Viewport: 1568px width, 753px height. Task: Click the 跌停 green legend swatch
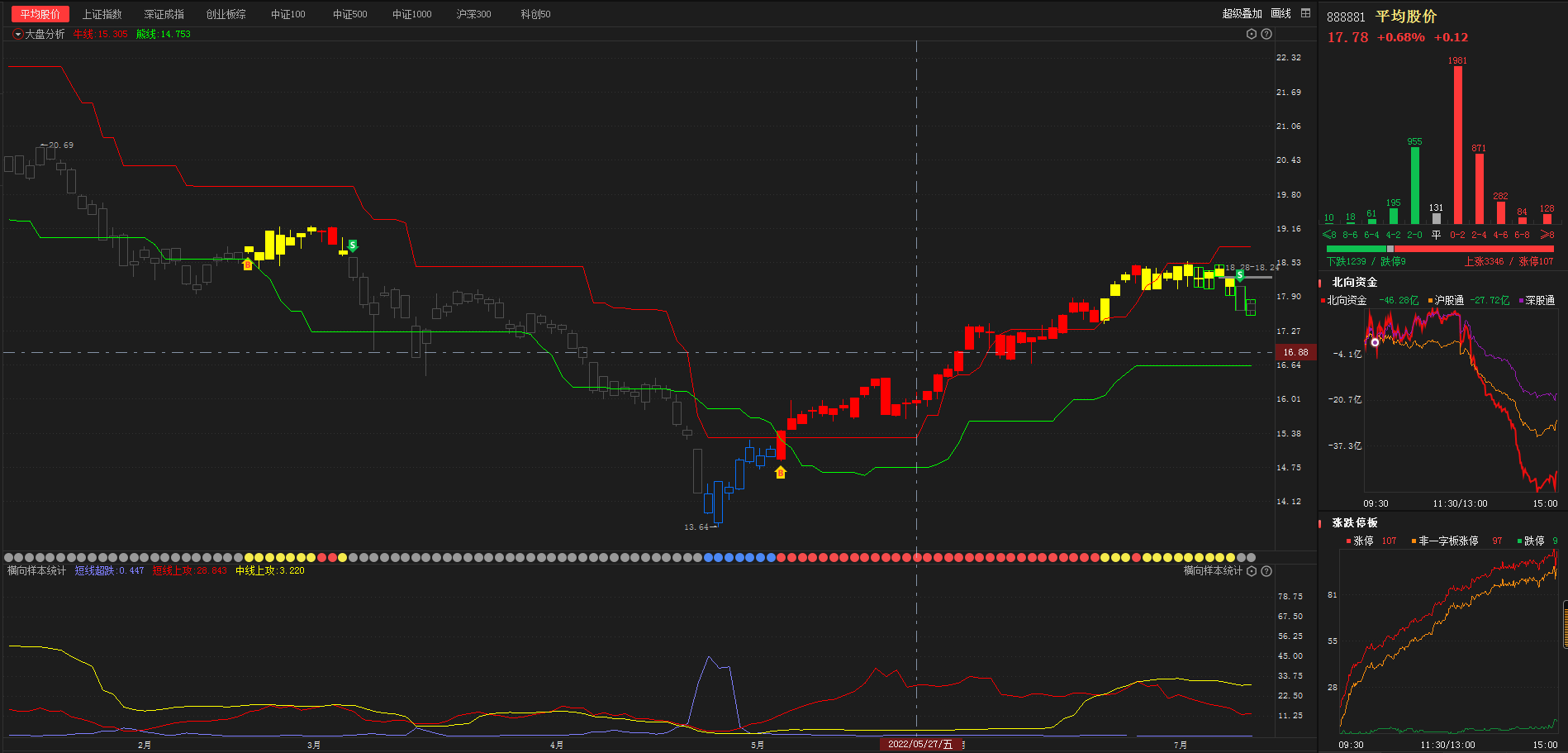click(1519, 541)
